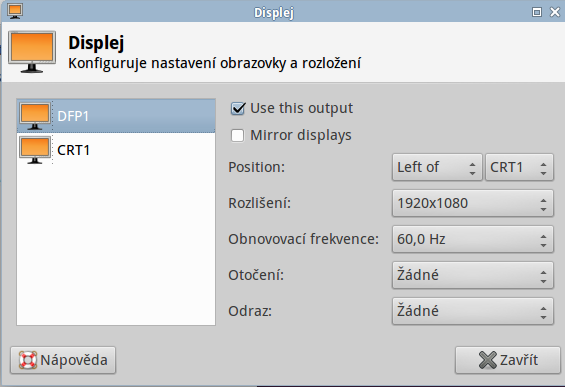Image resolution: width=565 pixels, height=387 pixels.
Task: Open help with the Nápověda button
Action: point(63,360)
